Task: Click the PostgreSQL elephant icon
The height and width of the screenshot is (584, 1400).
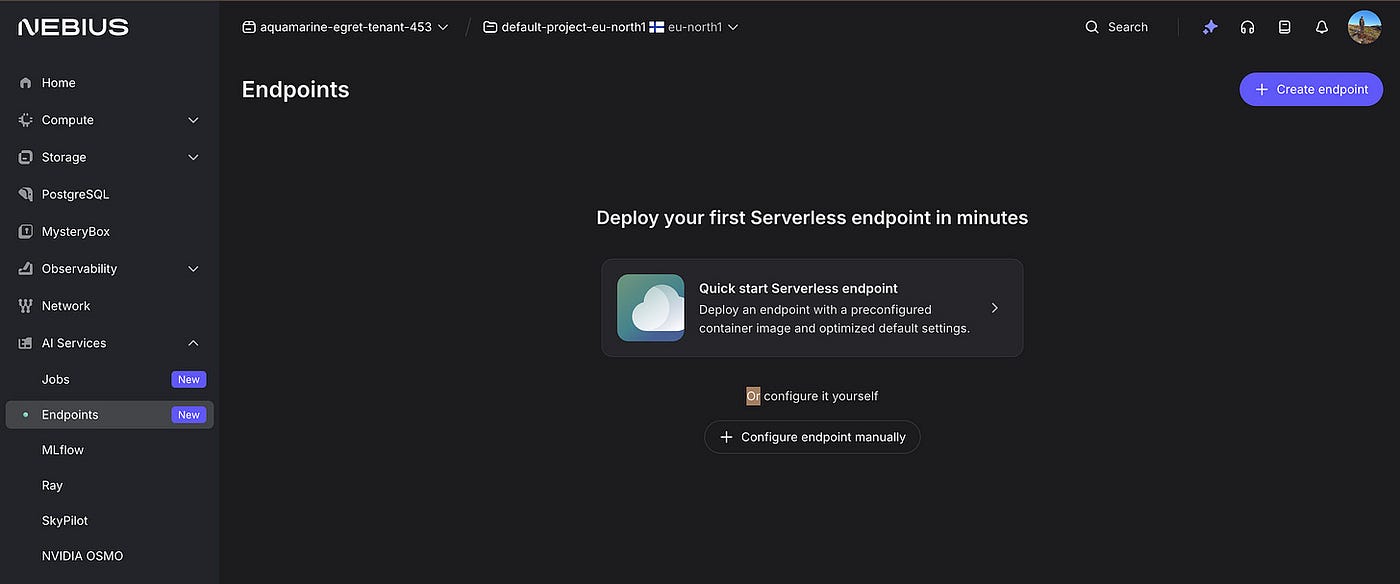Action: pyautogui.click(x=26, y=194)
